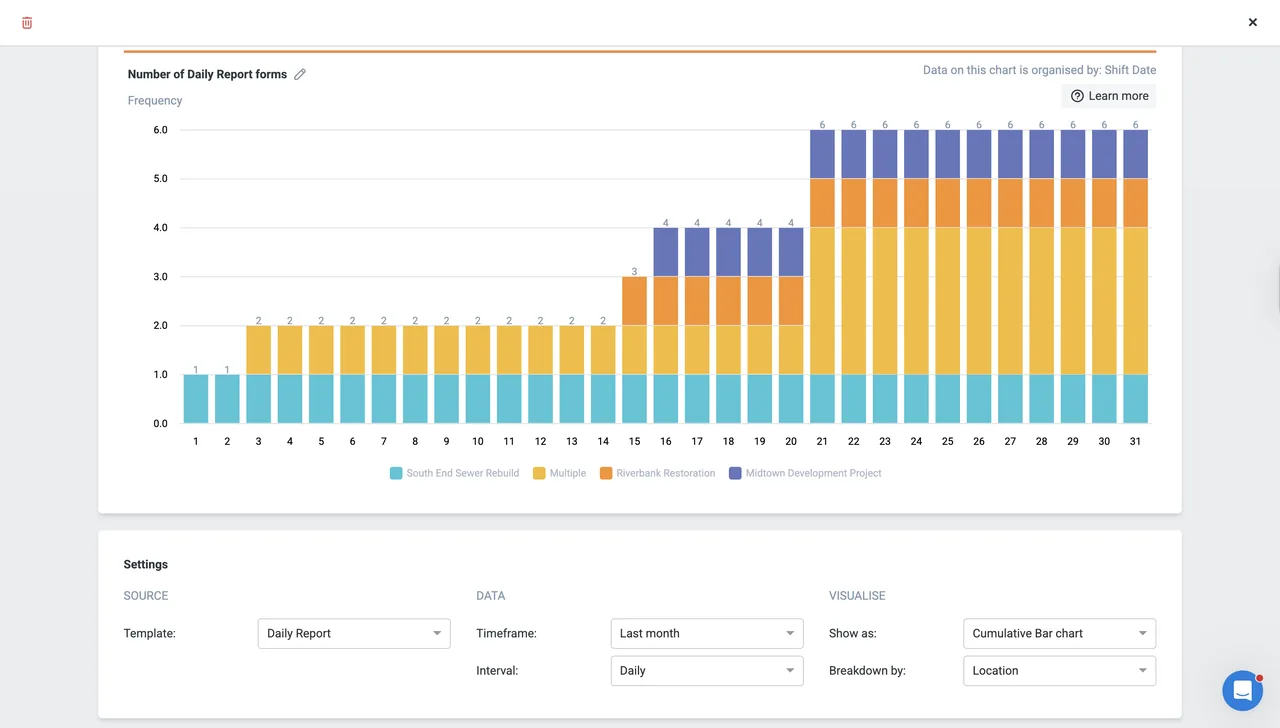
Task: Click the DATA section label
Action: (491, 595)
